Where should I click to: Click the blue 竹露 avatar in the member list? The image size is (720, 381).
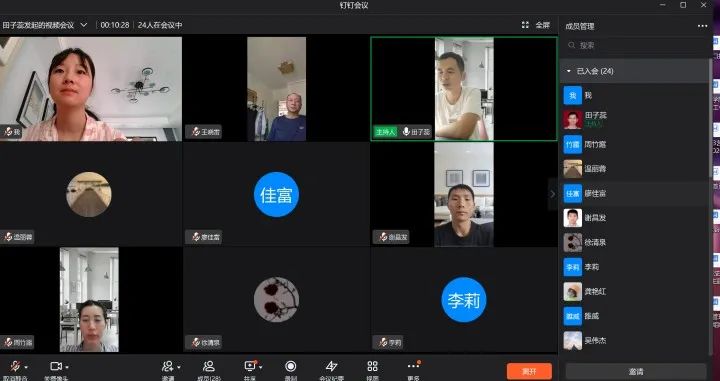tap(573, 145)
